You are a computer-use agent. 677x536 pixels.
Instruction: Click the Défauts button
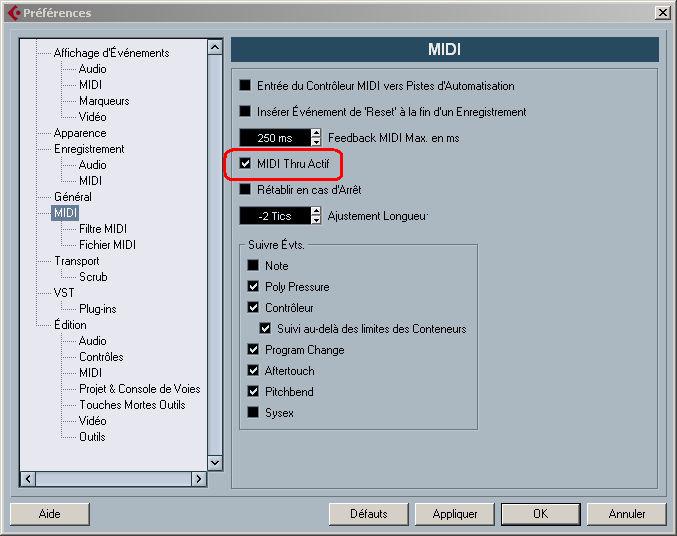(368, 514)
